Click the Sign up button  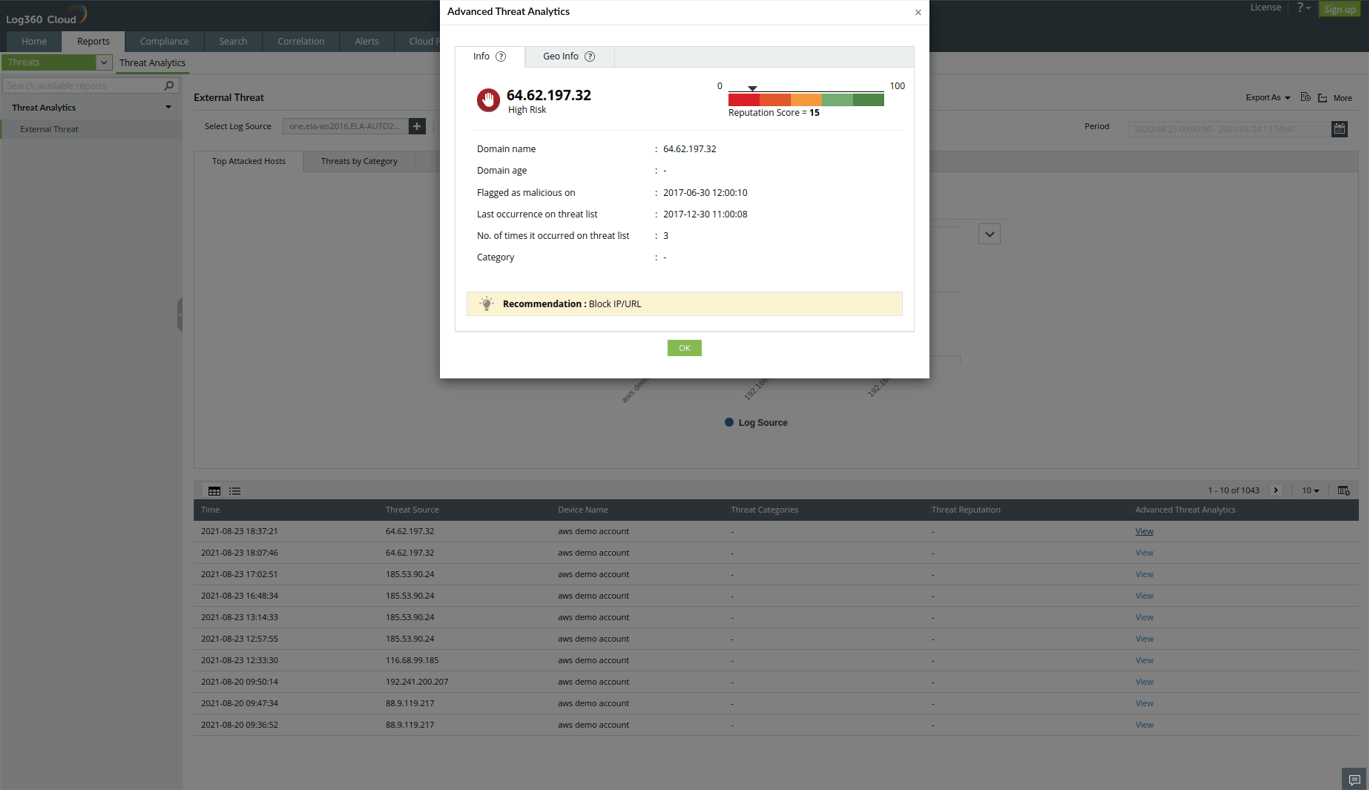click(x=1339, y=9)
